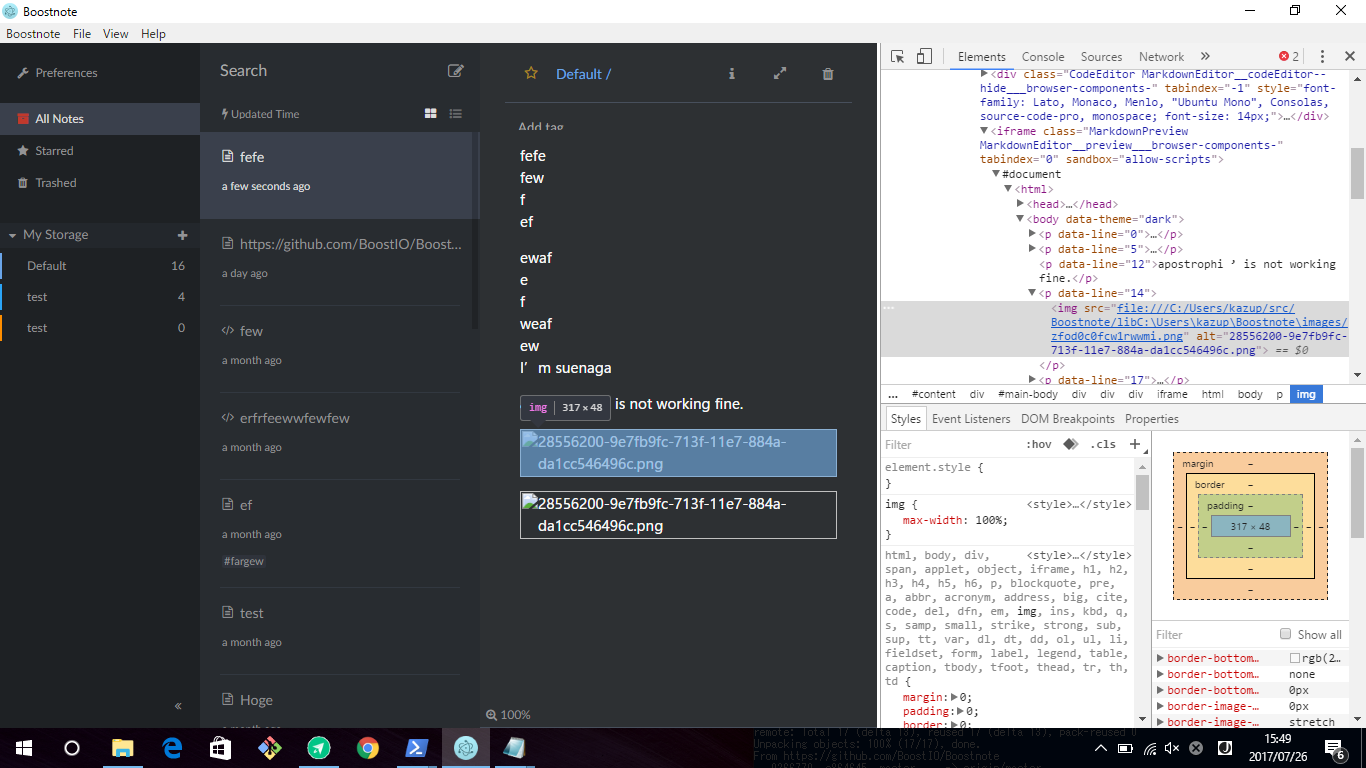Open the Help menu
Viewport: 1366px width, 768px height.
(x=153, y=33)
